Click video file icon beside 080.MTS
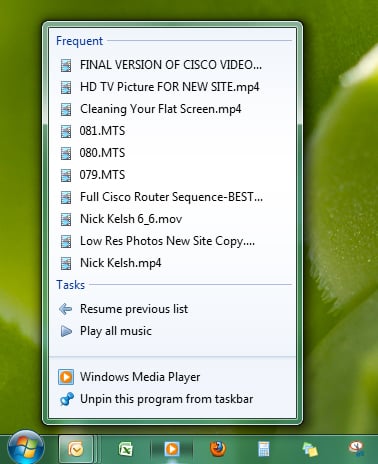This screenshot has height=464, width=378. pos(66,153)
